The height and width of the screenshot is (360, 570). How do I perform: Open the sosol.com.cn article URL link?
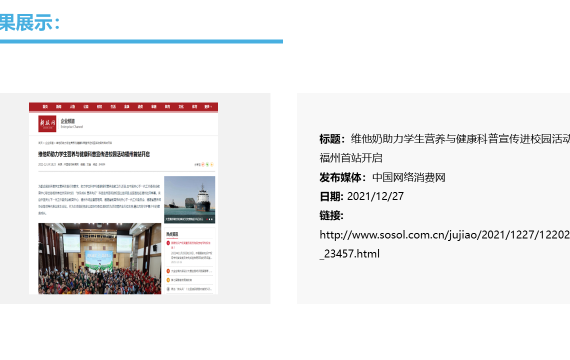[x=445, y=244]
